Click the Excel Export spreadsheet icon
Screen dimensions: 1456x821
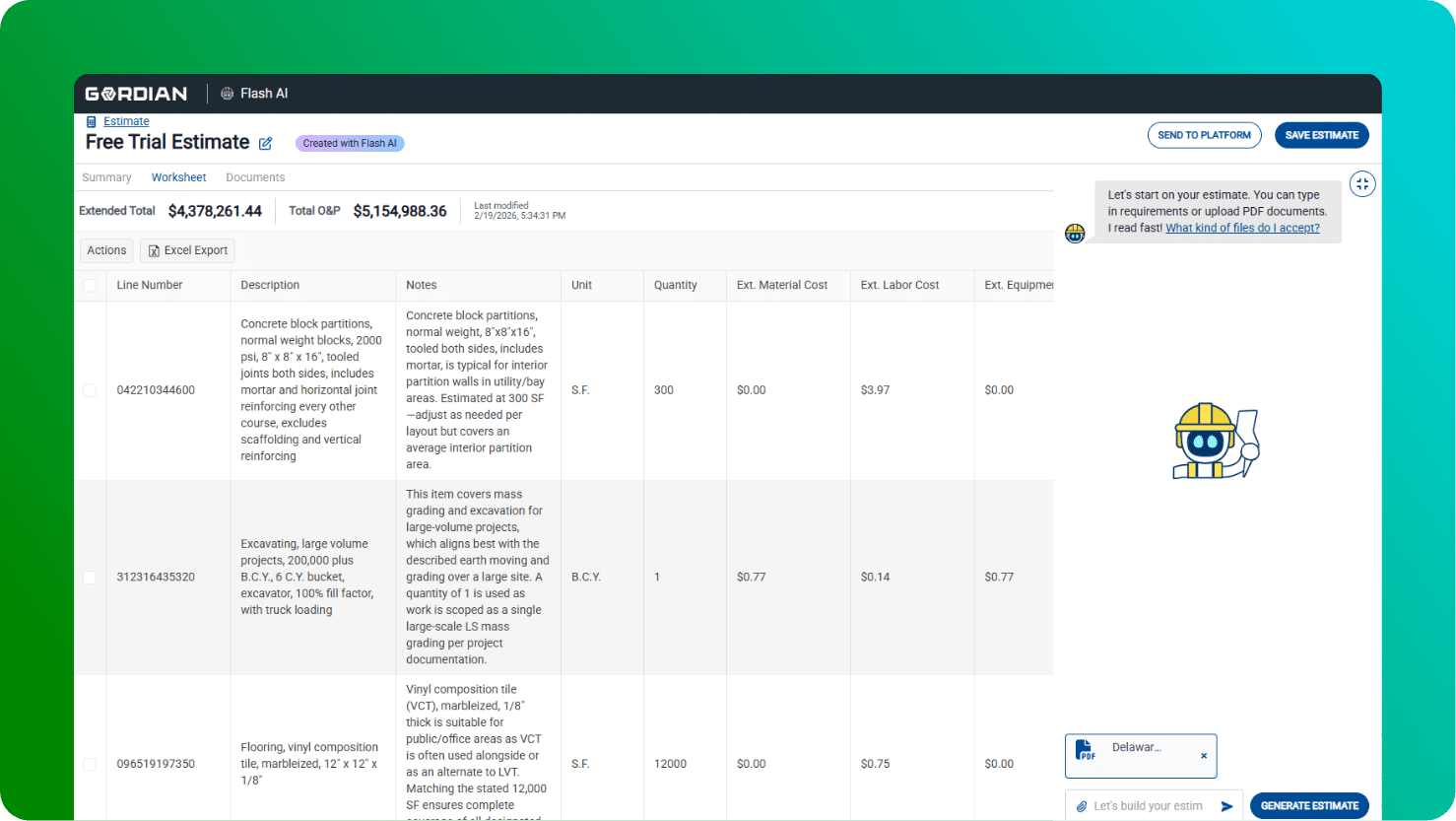(x=154, y=250)
